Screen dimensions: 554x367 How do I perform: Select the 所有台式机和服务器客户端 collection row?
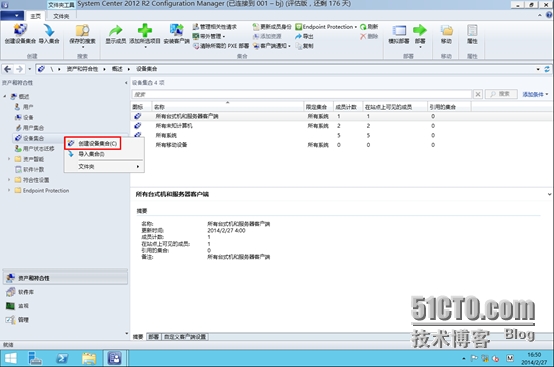(x=341, y=116)
